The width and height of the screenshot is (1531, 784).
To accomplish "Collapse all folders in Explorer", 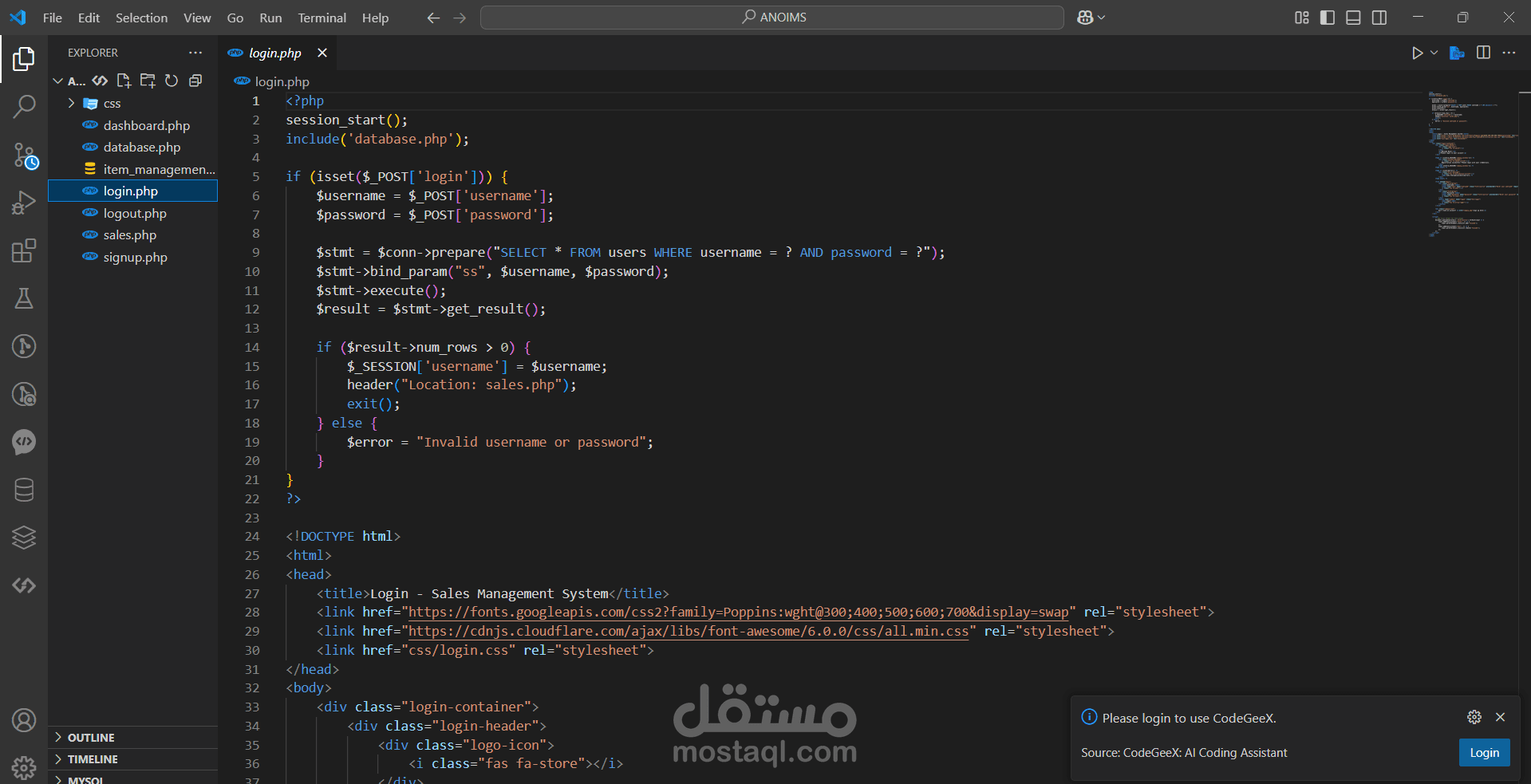I will [x=195, y=81].
